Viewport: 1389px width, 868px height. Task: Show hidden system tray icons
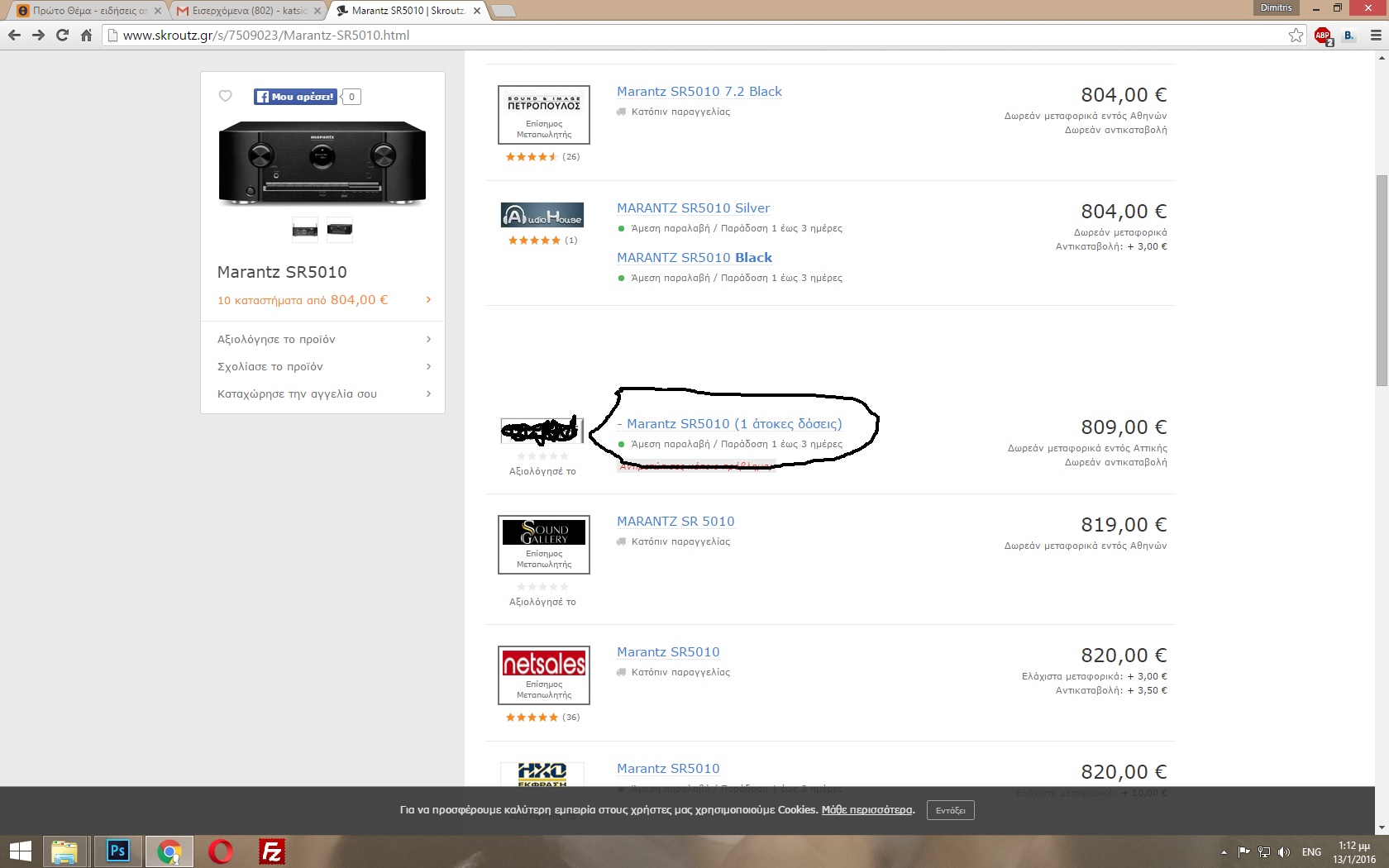[x=1224, y=852]
